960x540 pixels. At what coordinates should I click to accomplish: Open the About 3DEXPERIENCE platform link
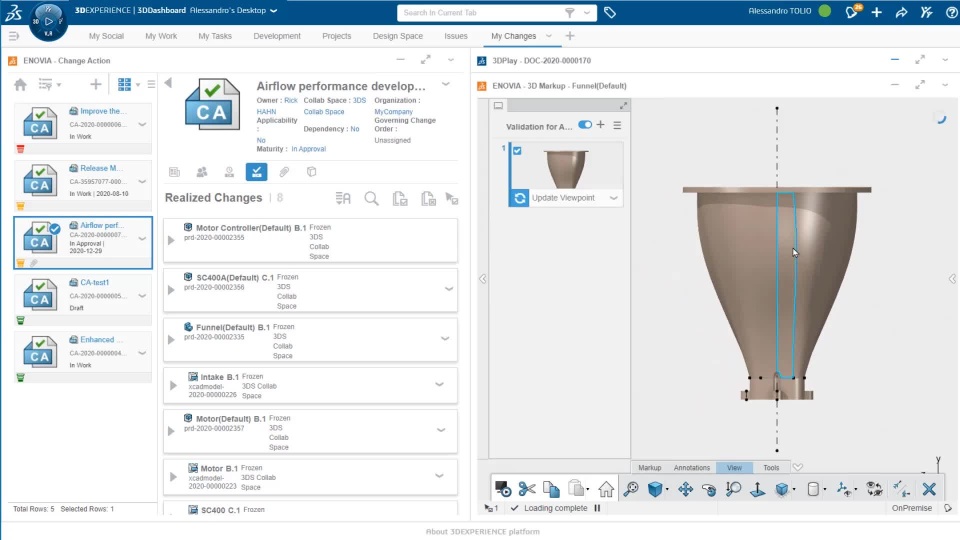482,531
